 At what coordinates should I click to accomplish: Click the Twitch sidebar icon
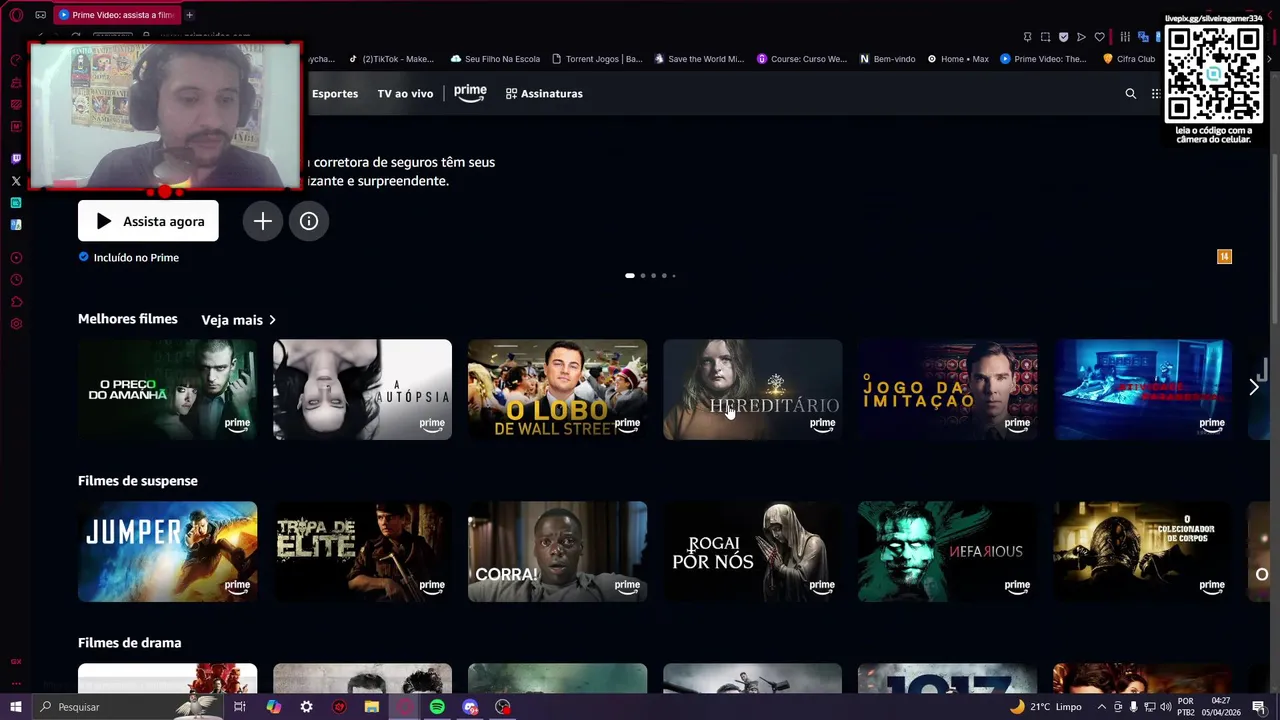click(x=16, y=159)
